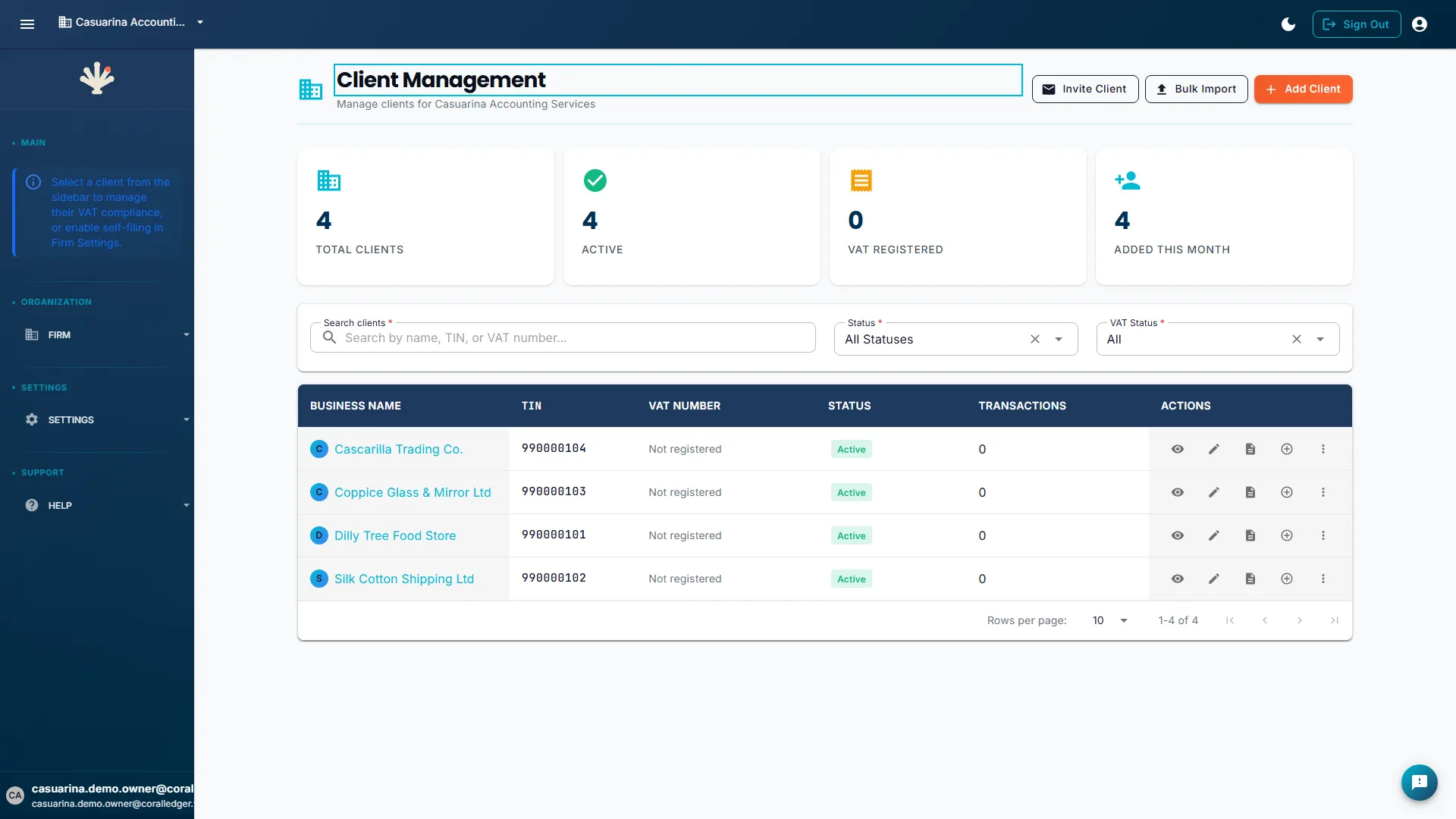
Task: View Coppice Glass & Mirror Ltd eye icon
Action: point(1178,492)
